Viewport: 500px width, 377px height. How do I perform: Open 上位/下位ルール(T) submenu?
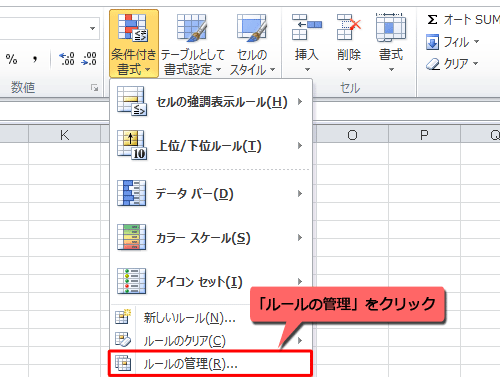pyautogui.click(x=211, y=146)
